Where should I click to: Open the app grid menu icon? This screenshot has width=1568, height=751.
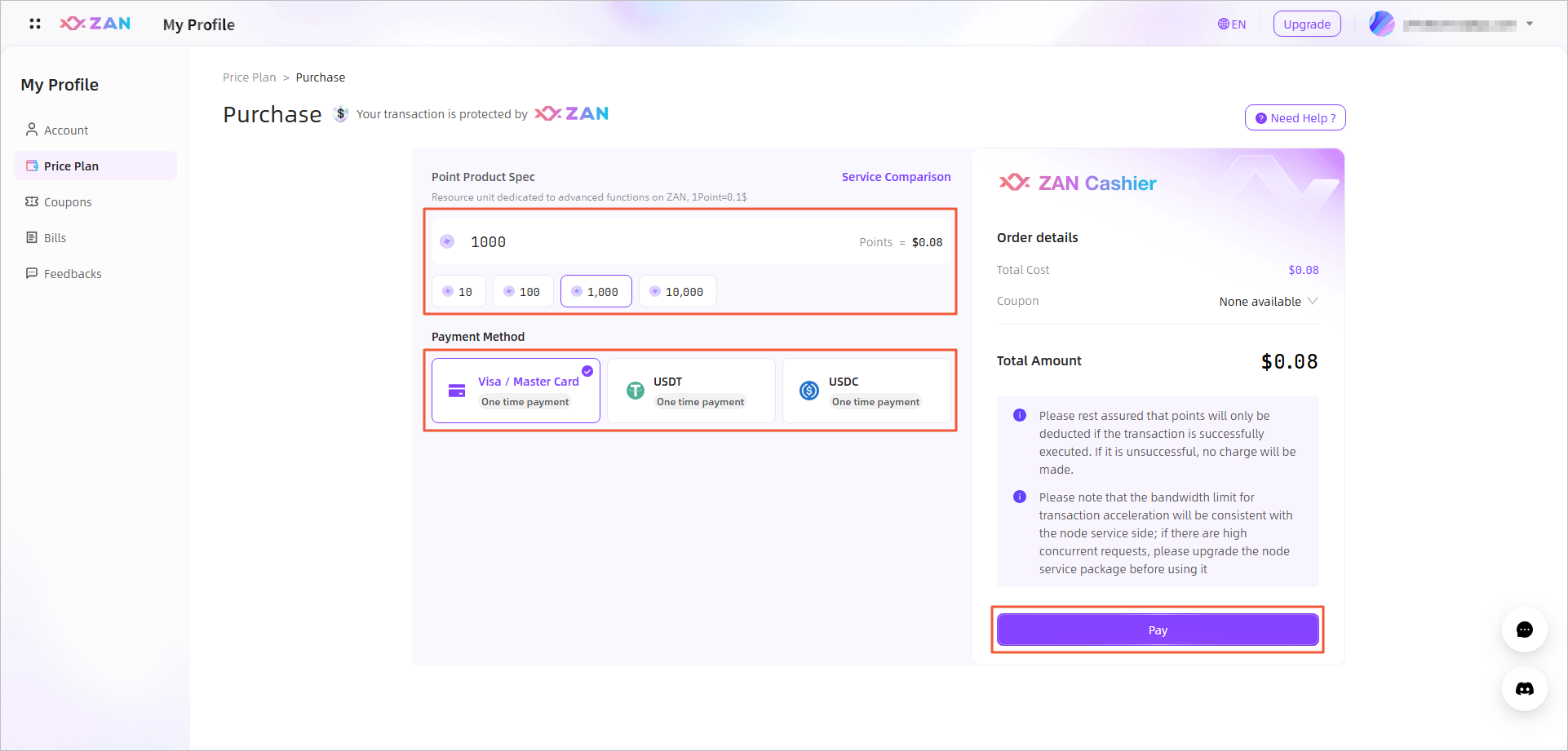tap(35, 24)
